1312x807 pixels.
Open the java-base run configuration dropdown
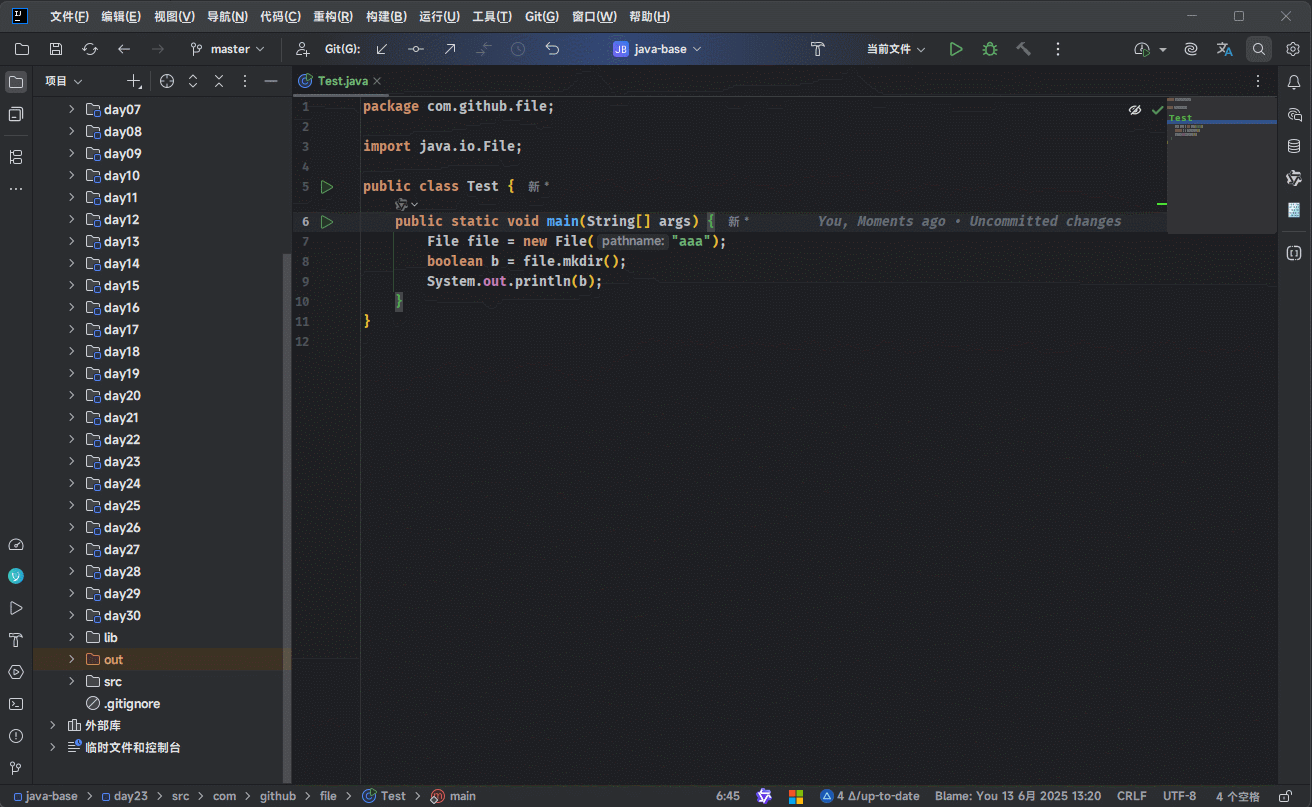point(658,49)
